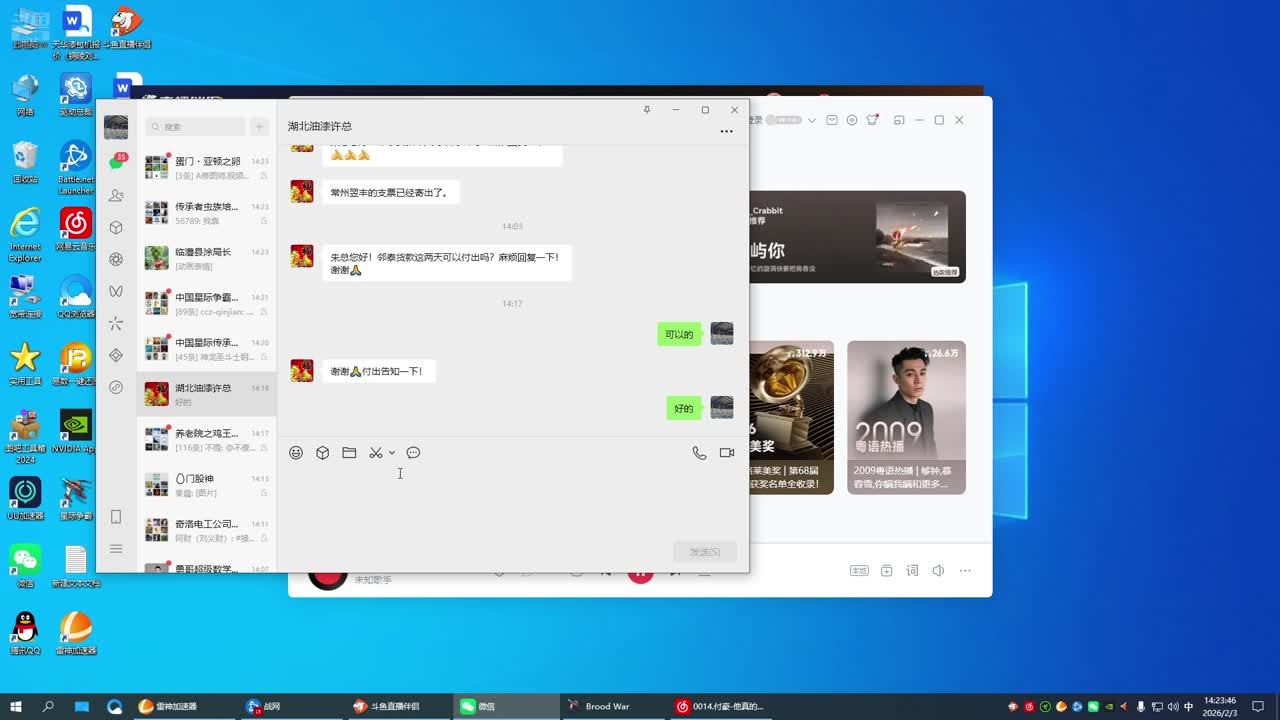Screen dimensions: 1280x720
Task: Start a voice call with phone icon
Action: (699, 453)
